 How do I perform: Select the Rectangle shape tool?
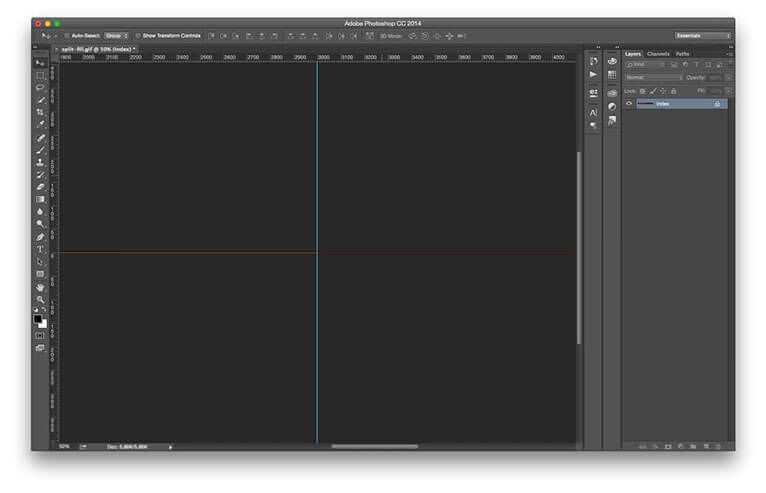pyautogui.click(x=40, y=274)
